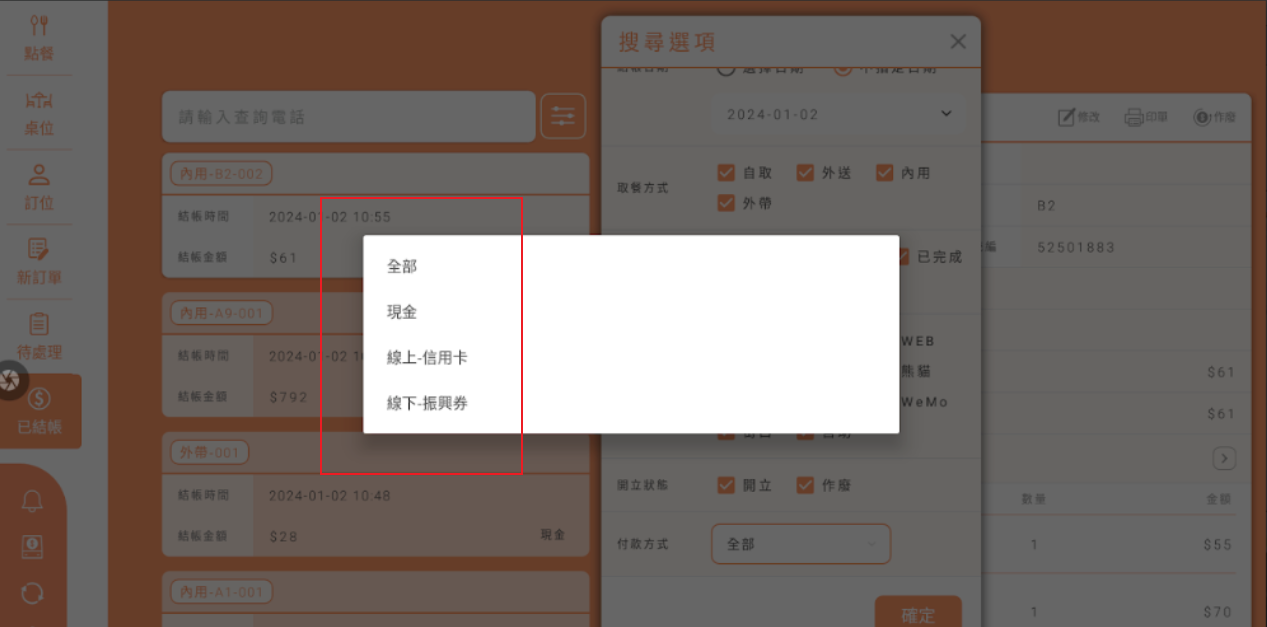Toggle the 開立 status checkbox
1267x627 pixels.
[x=726, y=485]
